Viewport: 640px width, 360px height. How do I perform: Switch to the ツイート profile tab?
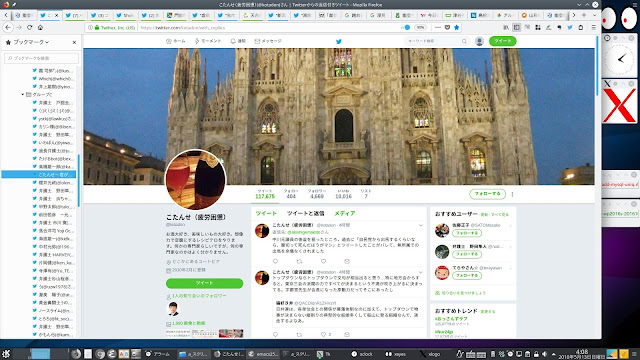pyautogui.click(x=266, y=213)
